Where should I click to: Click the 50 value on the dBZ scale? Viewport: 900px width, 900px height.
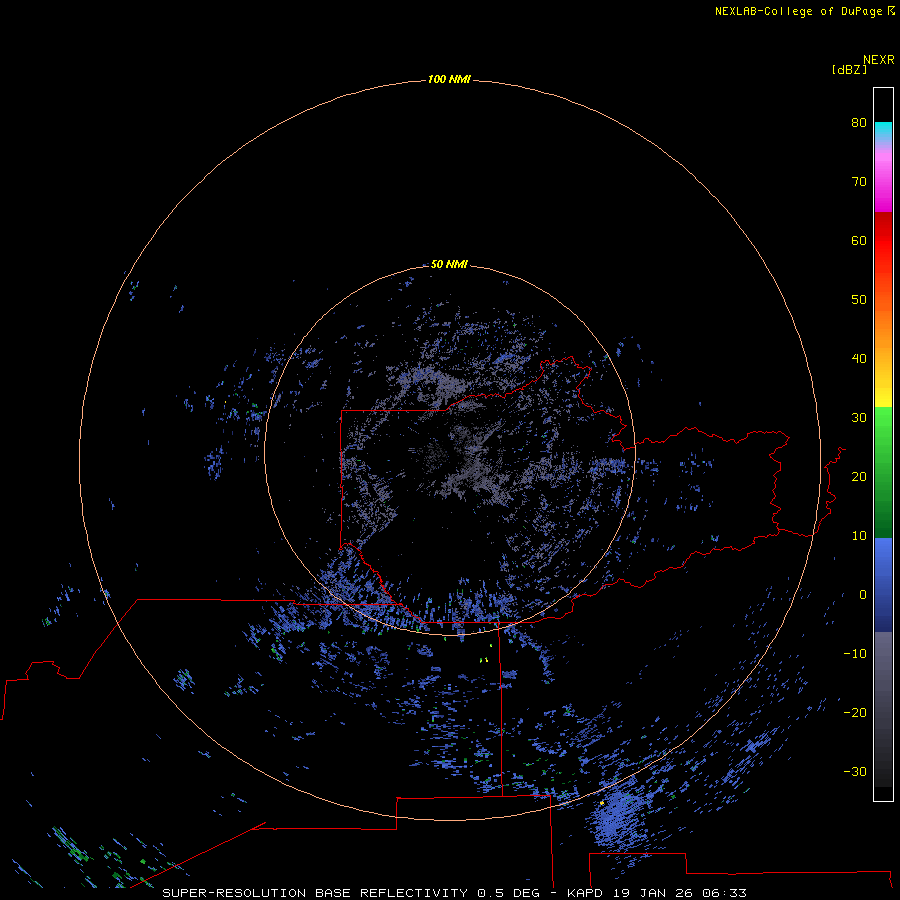859,300
